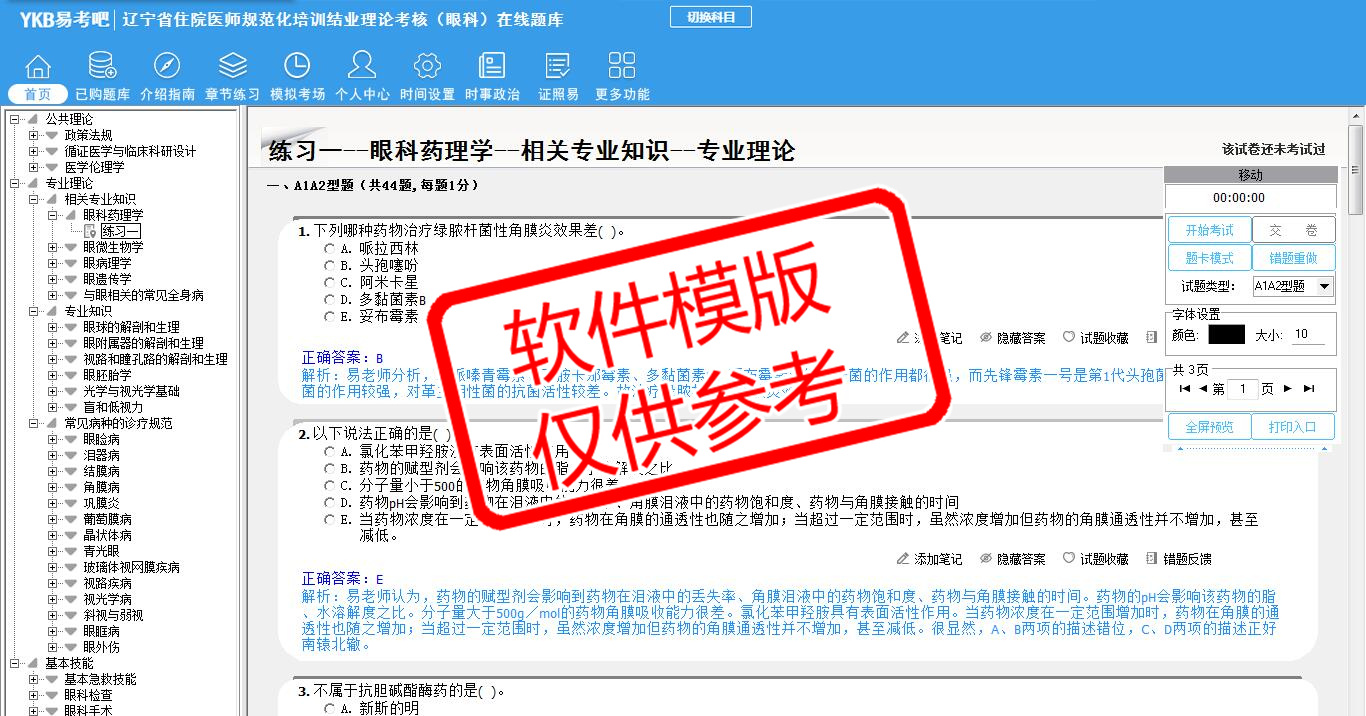
Task: Open the 时事政治 news icon
Action: click(492, 67)
